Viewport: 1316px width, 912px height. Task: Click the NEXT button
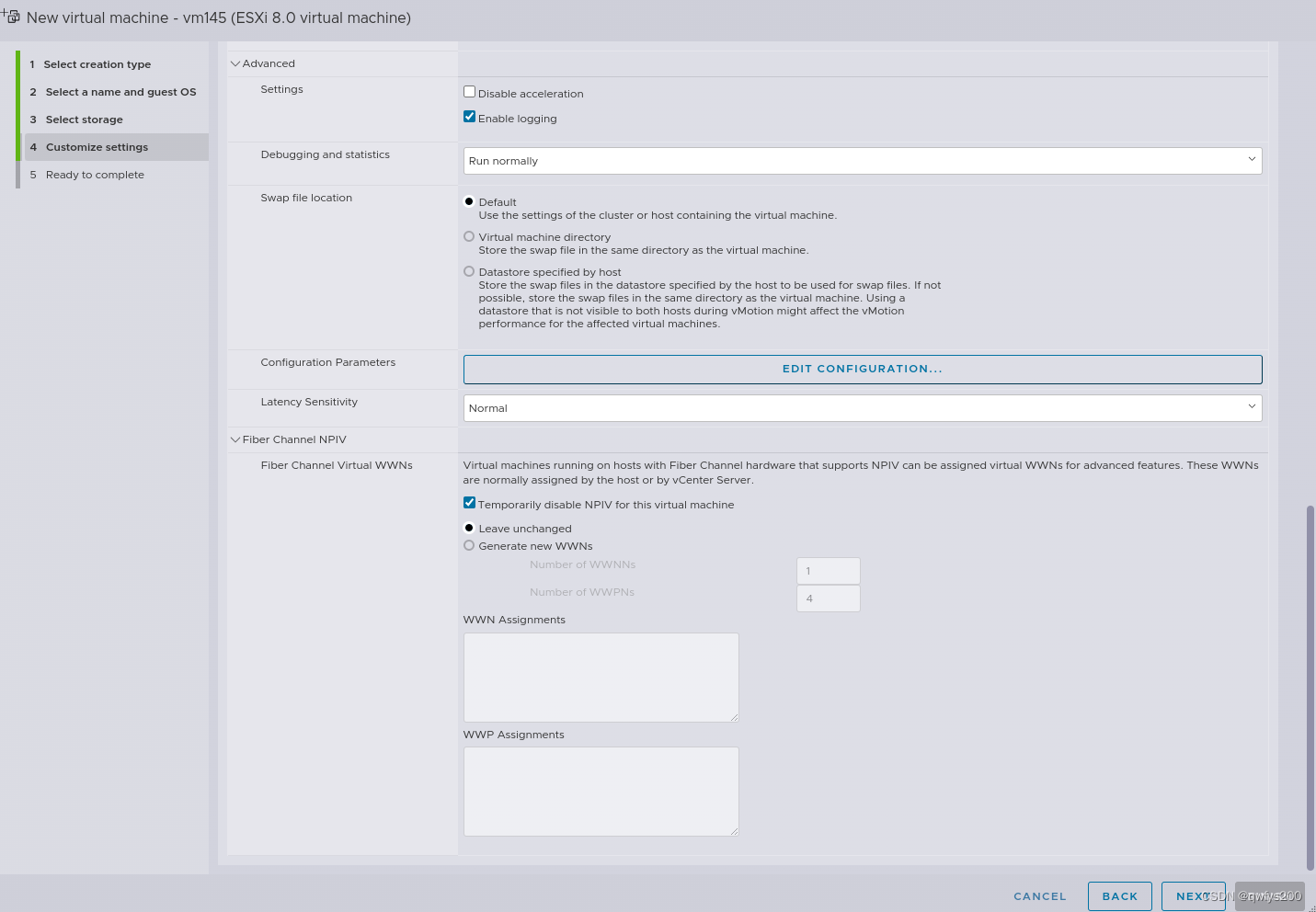coord(1194,896)
